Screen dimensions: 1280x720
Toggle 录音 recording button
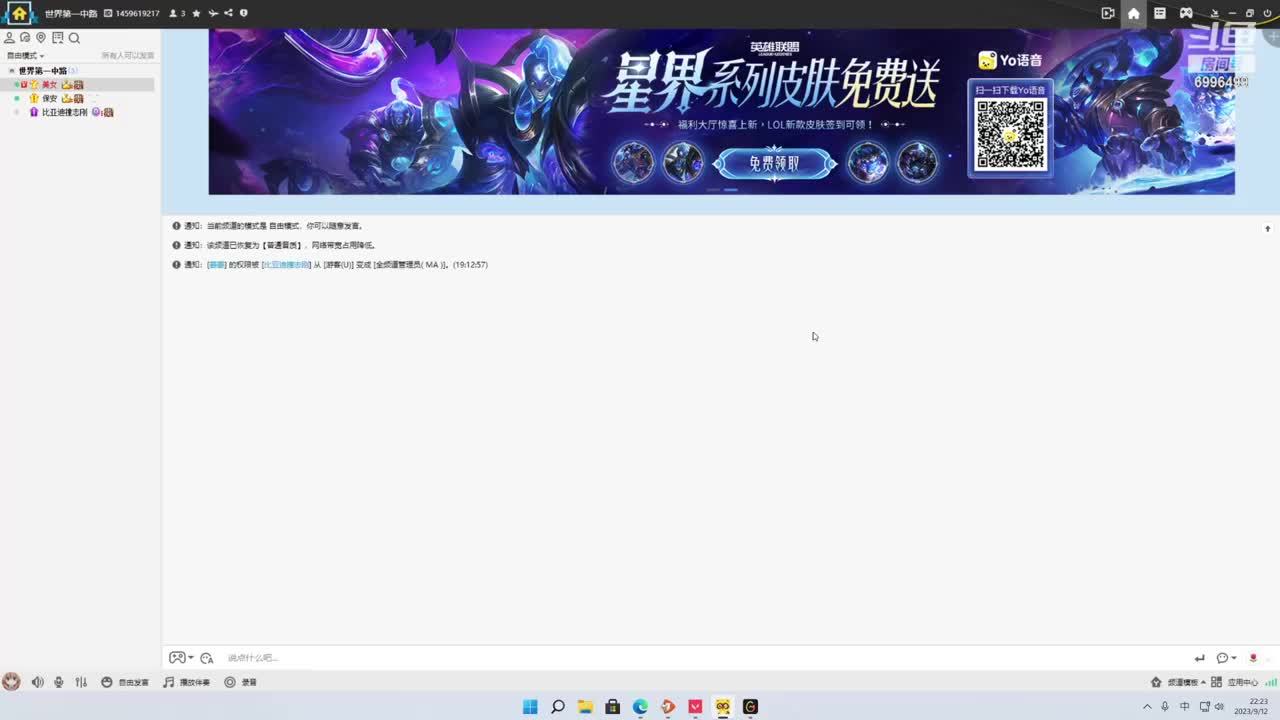(x=241, y=682)
